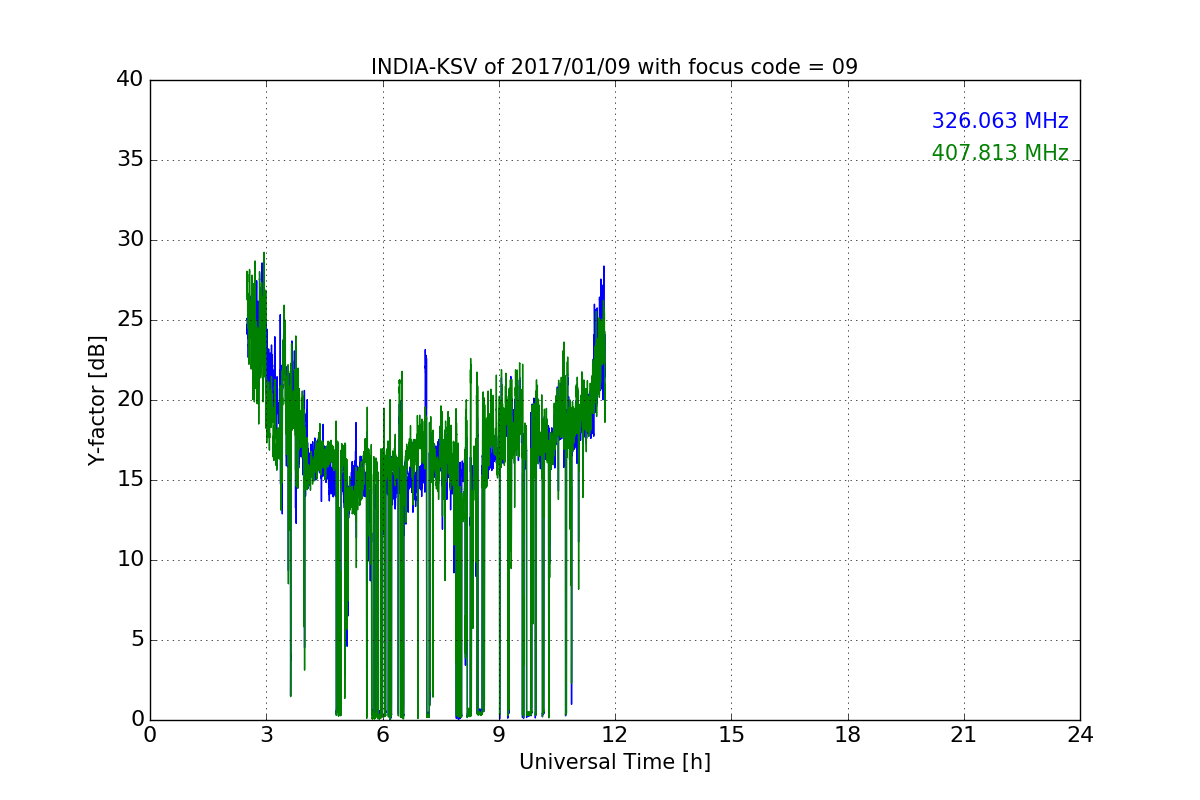This screenshot has height=800, width=1200.
Task: Click the y-axis tick label 25
Action: [130, 320]
